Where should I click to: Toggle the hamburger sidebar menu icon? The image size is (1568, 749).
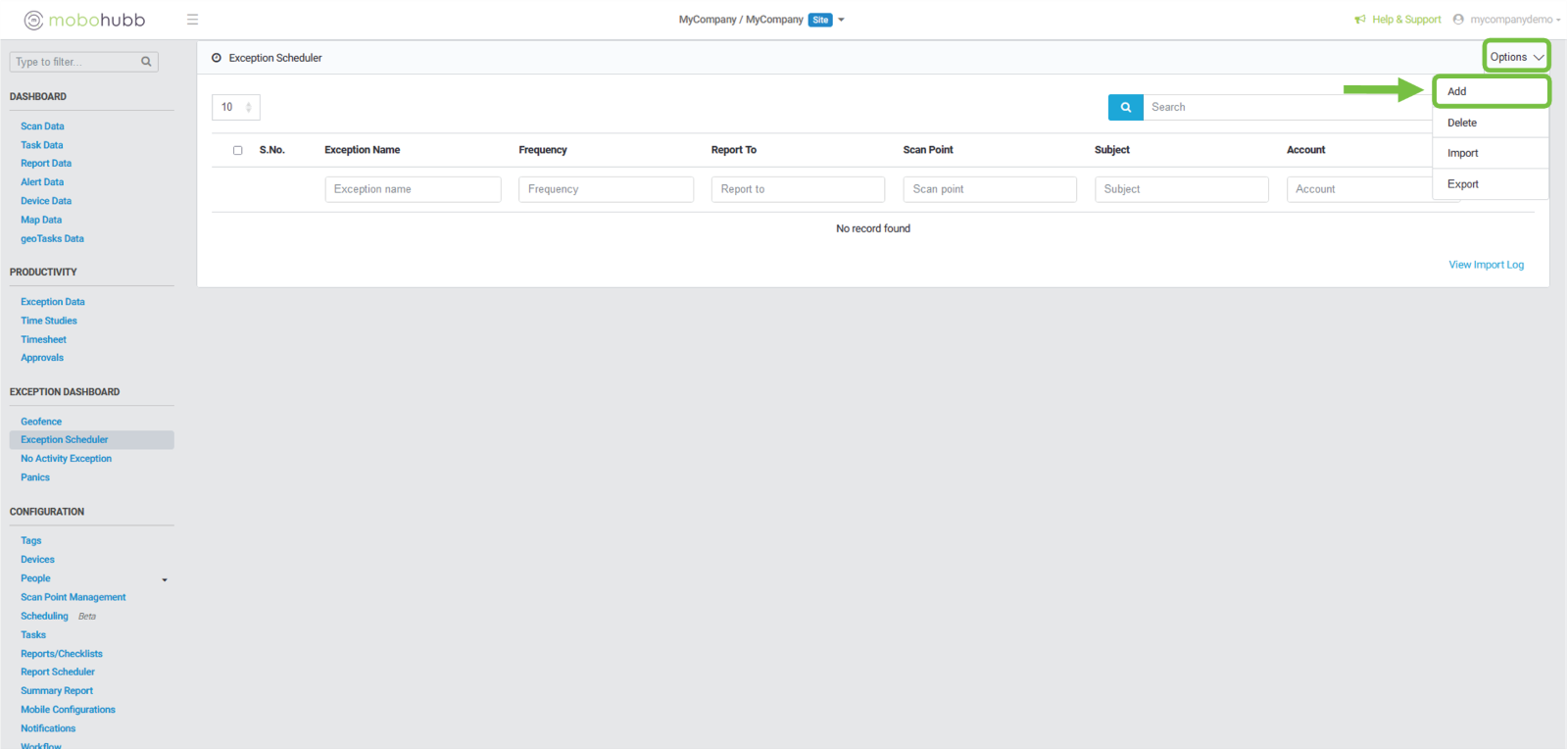(x=192, y=20)
